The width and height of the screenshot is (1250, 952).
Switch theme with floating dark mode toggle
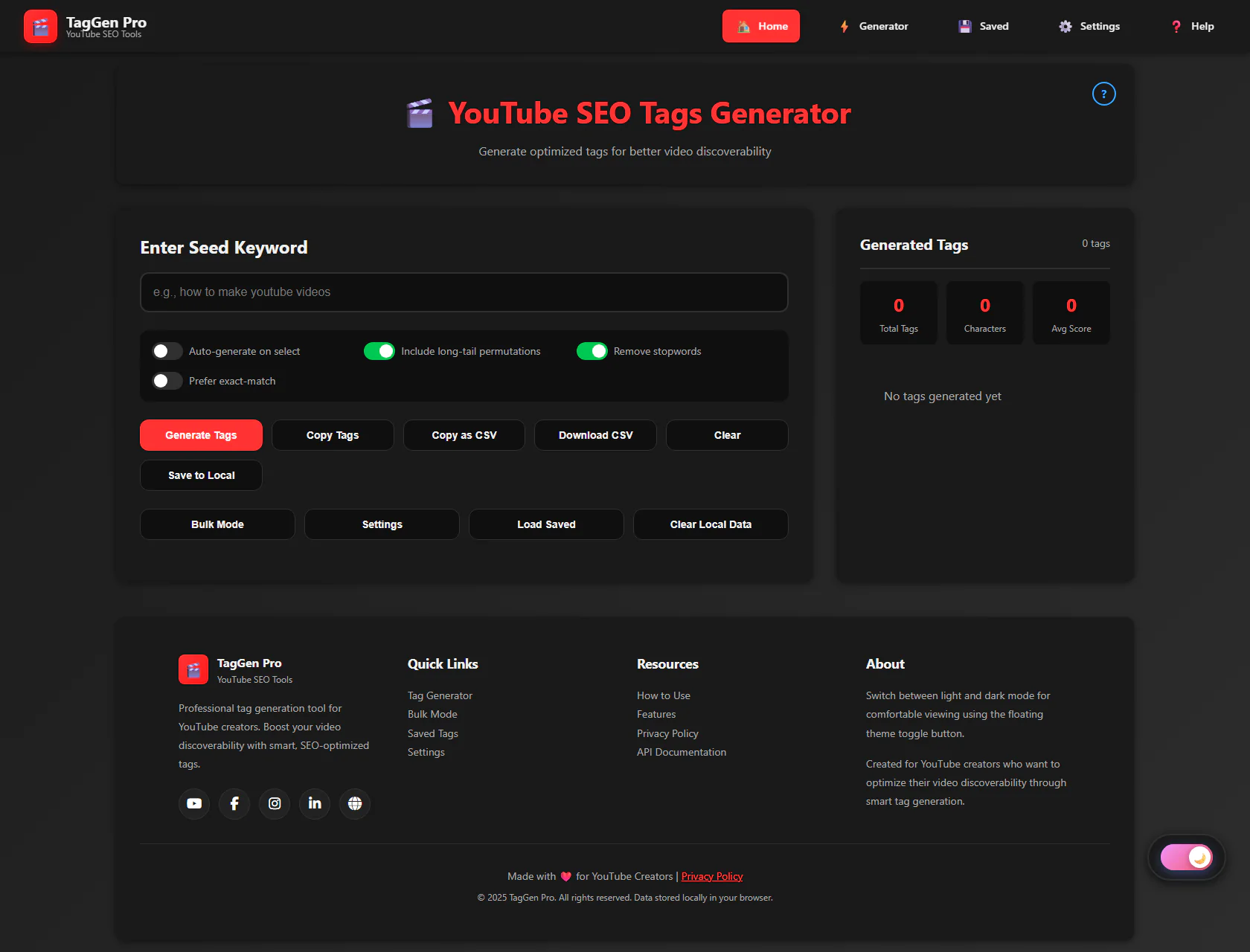(x=1186, y=858)
